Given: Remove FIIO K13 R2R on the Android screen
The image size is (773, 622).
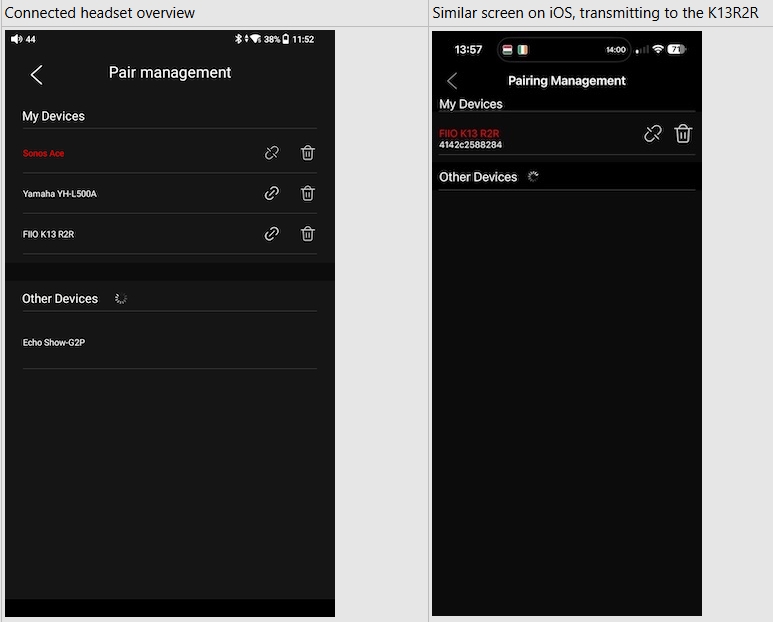Looking at the screenshot, I should click(308, 233).
